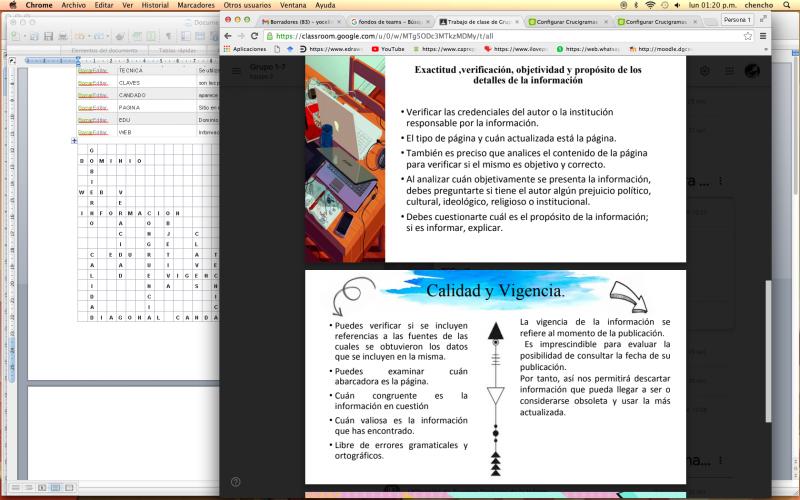This screenshot has width=800, height=500.
Task: Switch to the fondos de teams tab
Action: (390, 22)
